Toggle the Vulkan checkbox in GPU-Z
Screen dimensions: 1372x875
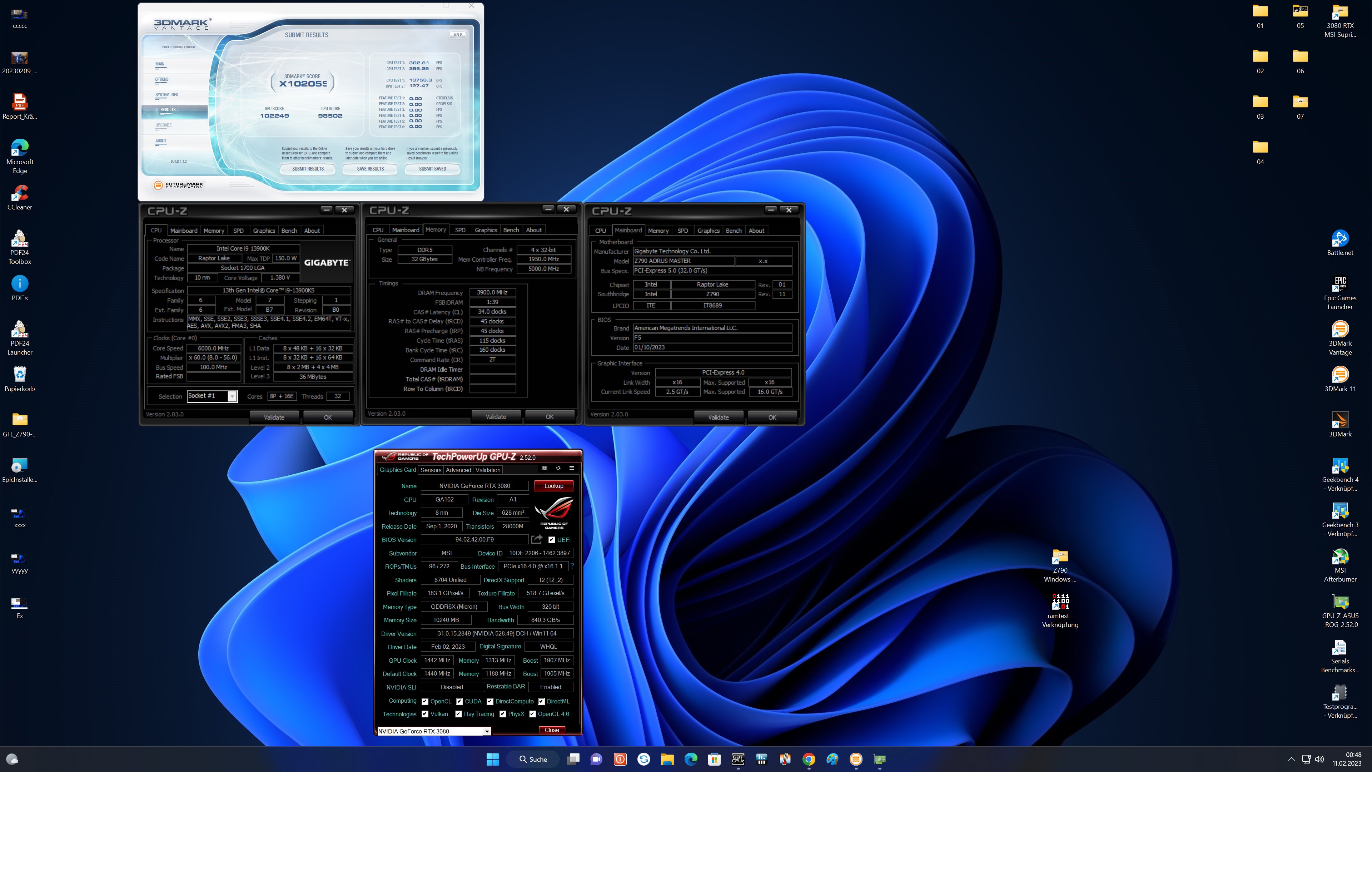(x=424, y=714)
